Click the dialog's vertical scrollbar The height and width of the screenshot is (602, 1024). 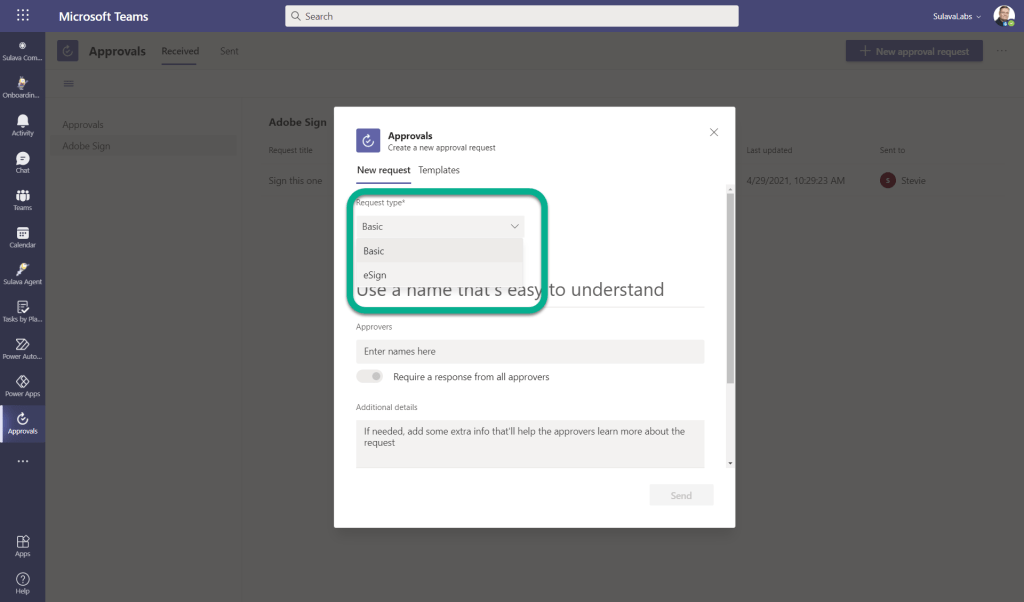pyautogui.click(x=730, y=290)
